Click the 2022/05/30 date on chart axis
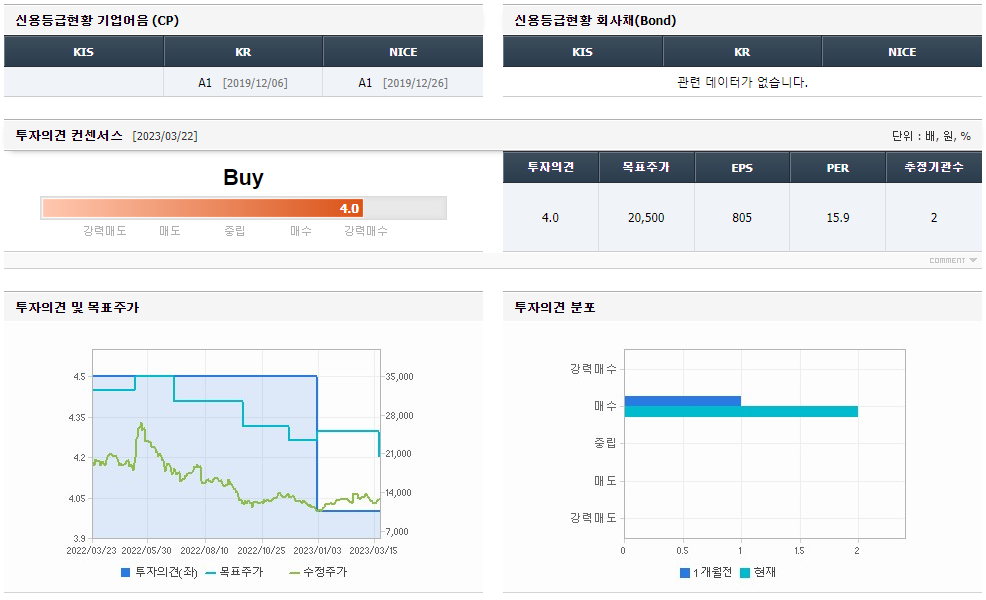 (146, 550)
